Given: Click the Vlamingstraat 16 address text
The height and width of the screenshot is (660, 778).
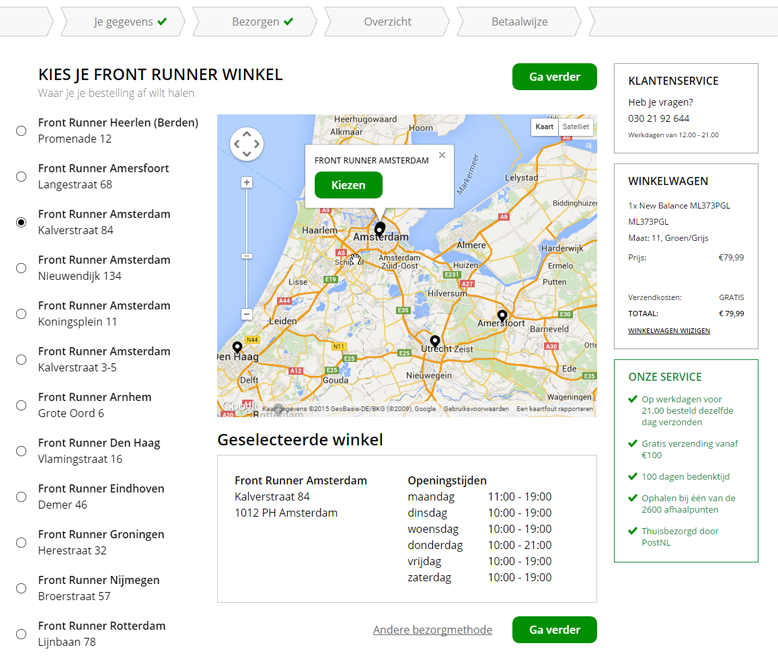Looking at the screenshot, I should point(80,459).
